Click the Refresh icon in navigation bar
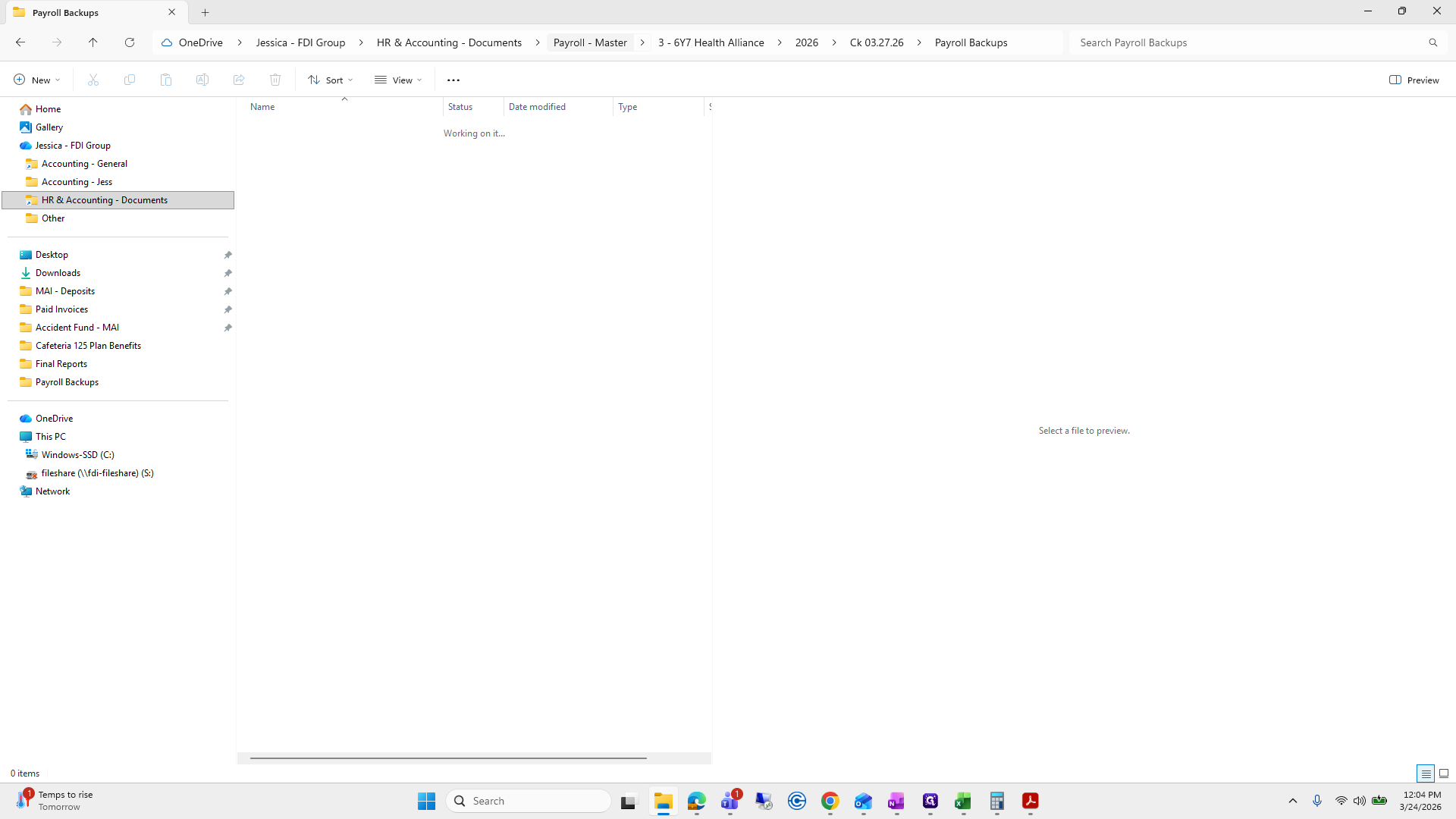The height and width of the screenshot is (819, 1456). [130, 42]
